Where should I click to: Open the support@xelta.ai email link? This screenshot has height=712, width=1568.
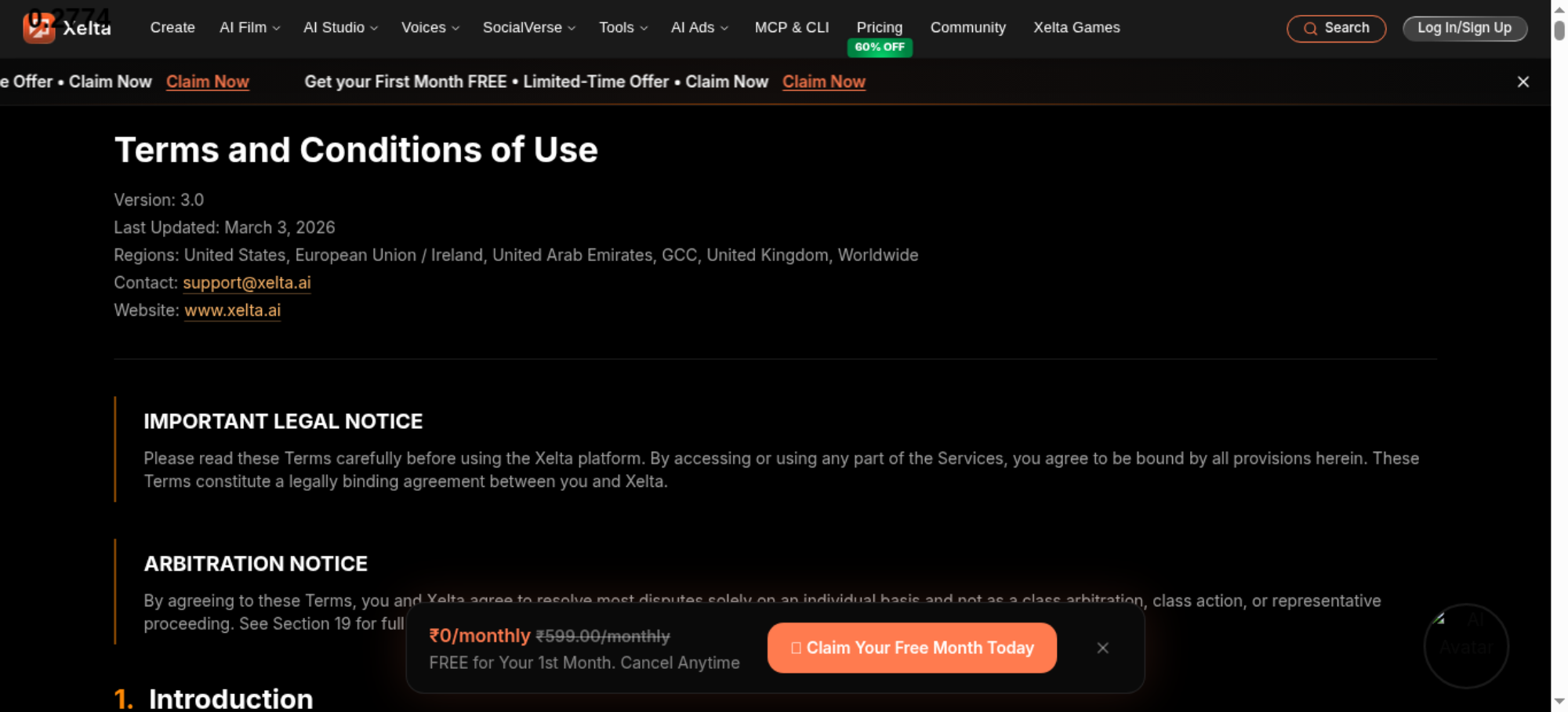(x=247, y=282)
